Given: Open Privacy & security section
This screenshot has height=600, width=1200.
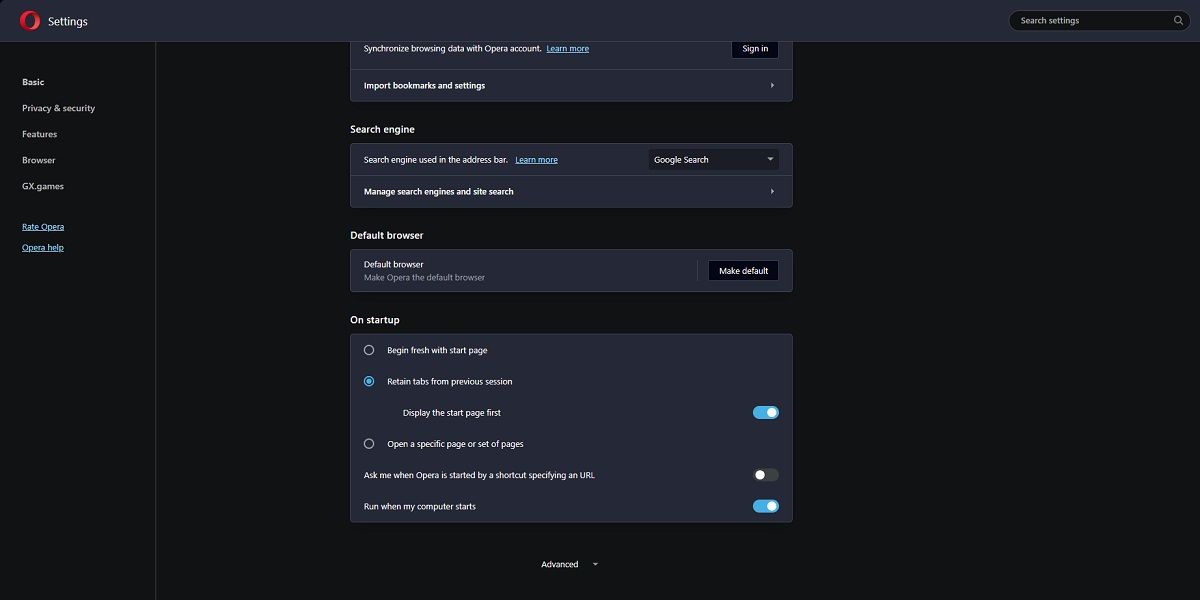Looking at the screenshot, I should pos(58,108).
